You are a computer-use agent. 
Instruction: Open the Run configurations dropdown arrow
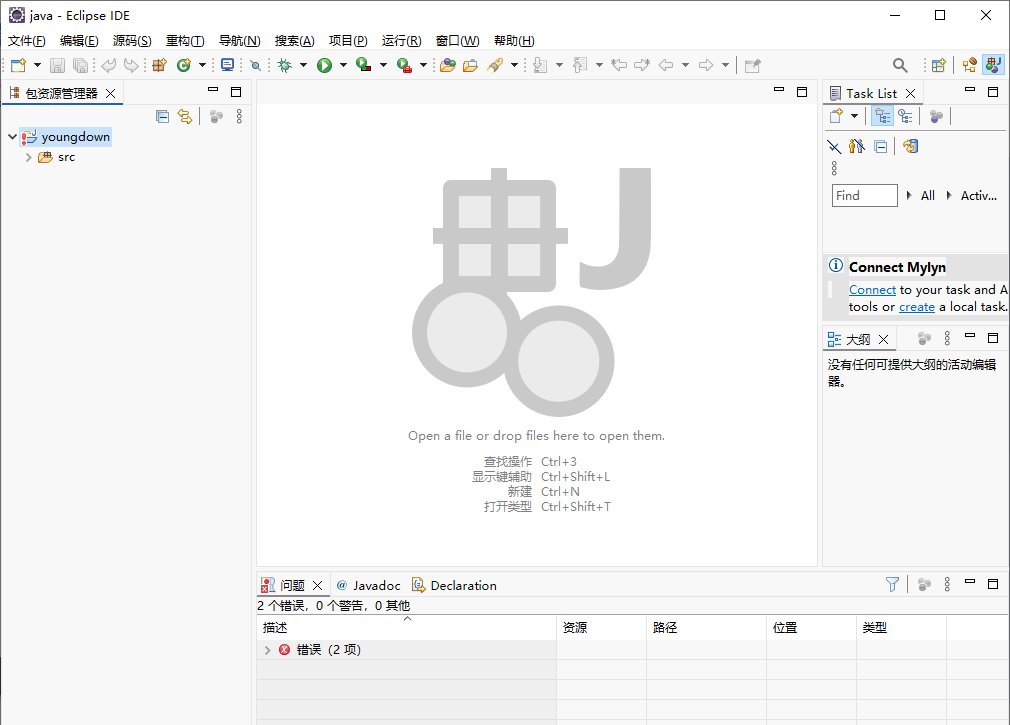point(343,65)
